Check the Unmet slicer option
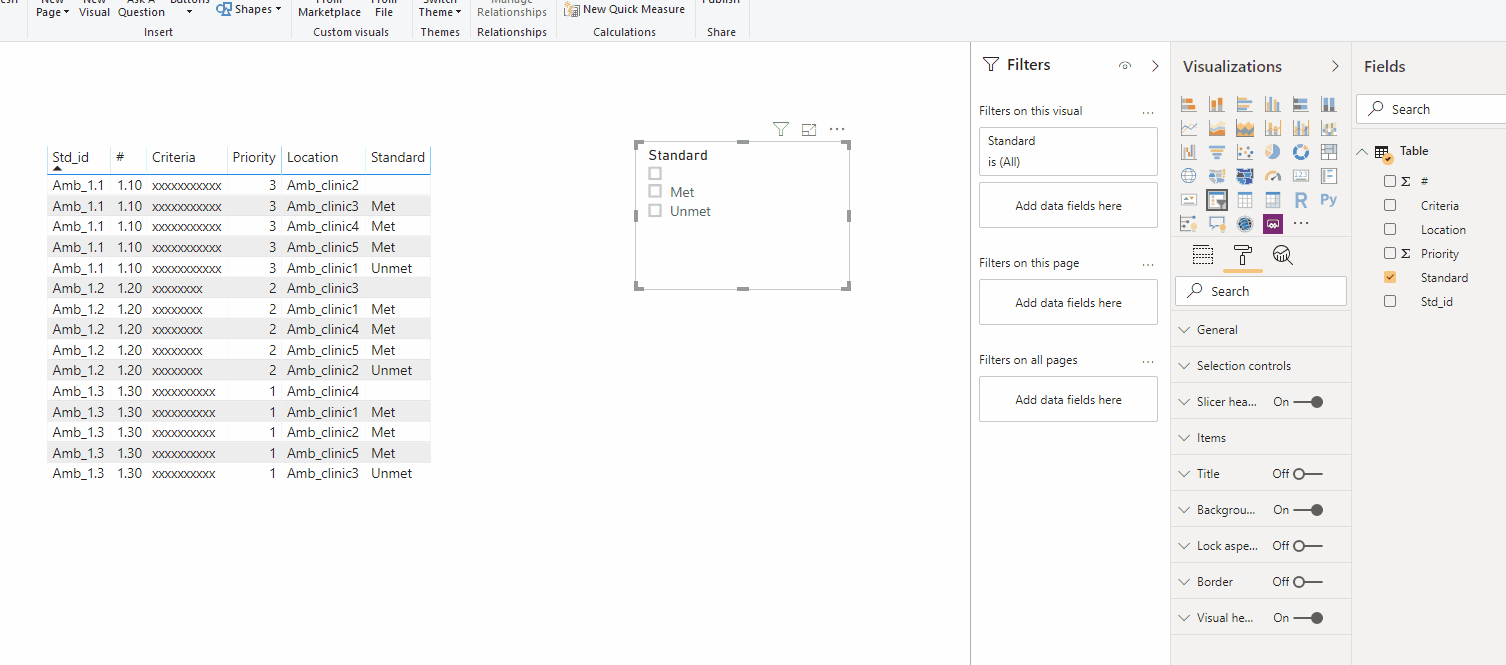Viewport: 1506px width, 665px height. [x=655, y=210]
